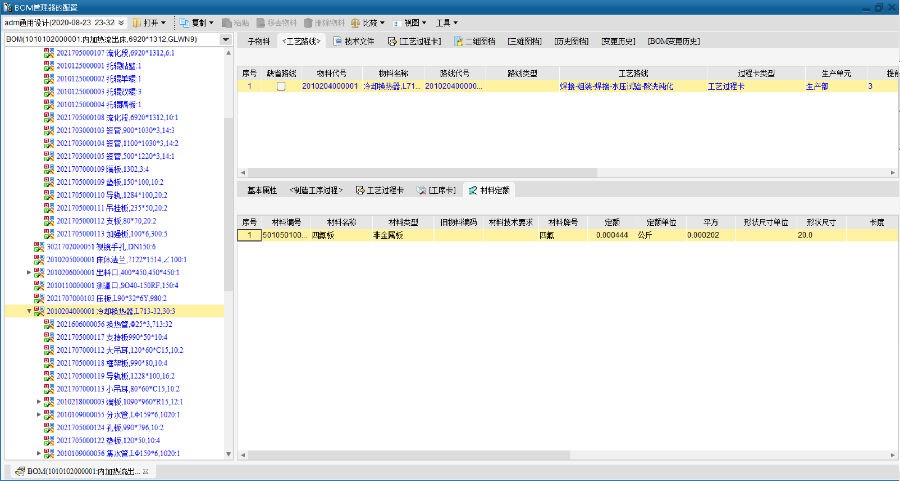Switch to the 基本属性 tab

tap(262, 189)
